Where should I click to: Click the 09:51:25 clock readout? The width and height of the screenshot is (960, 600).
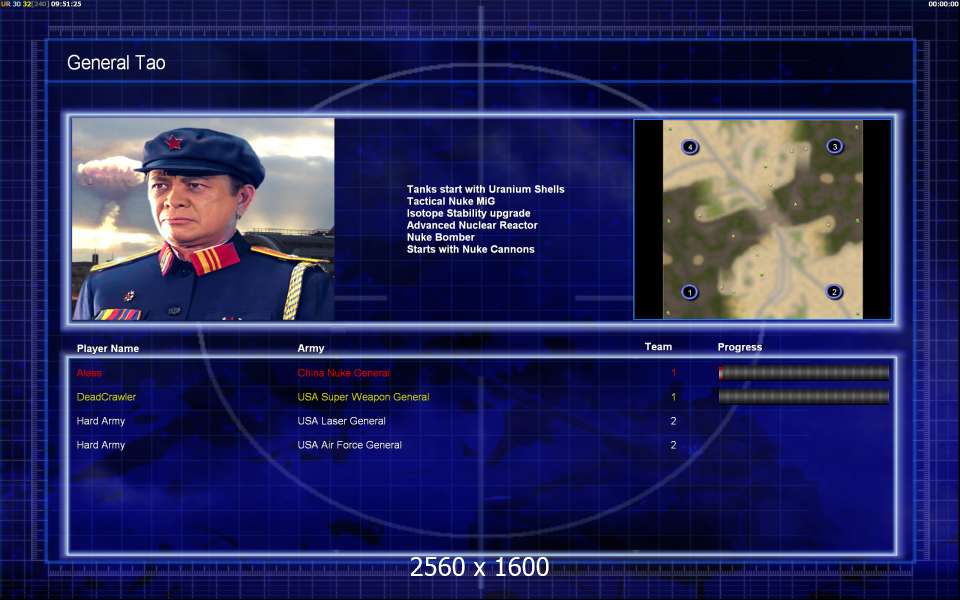click(66, 4)
